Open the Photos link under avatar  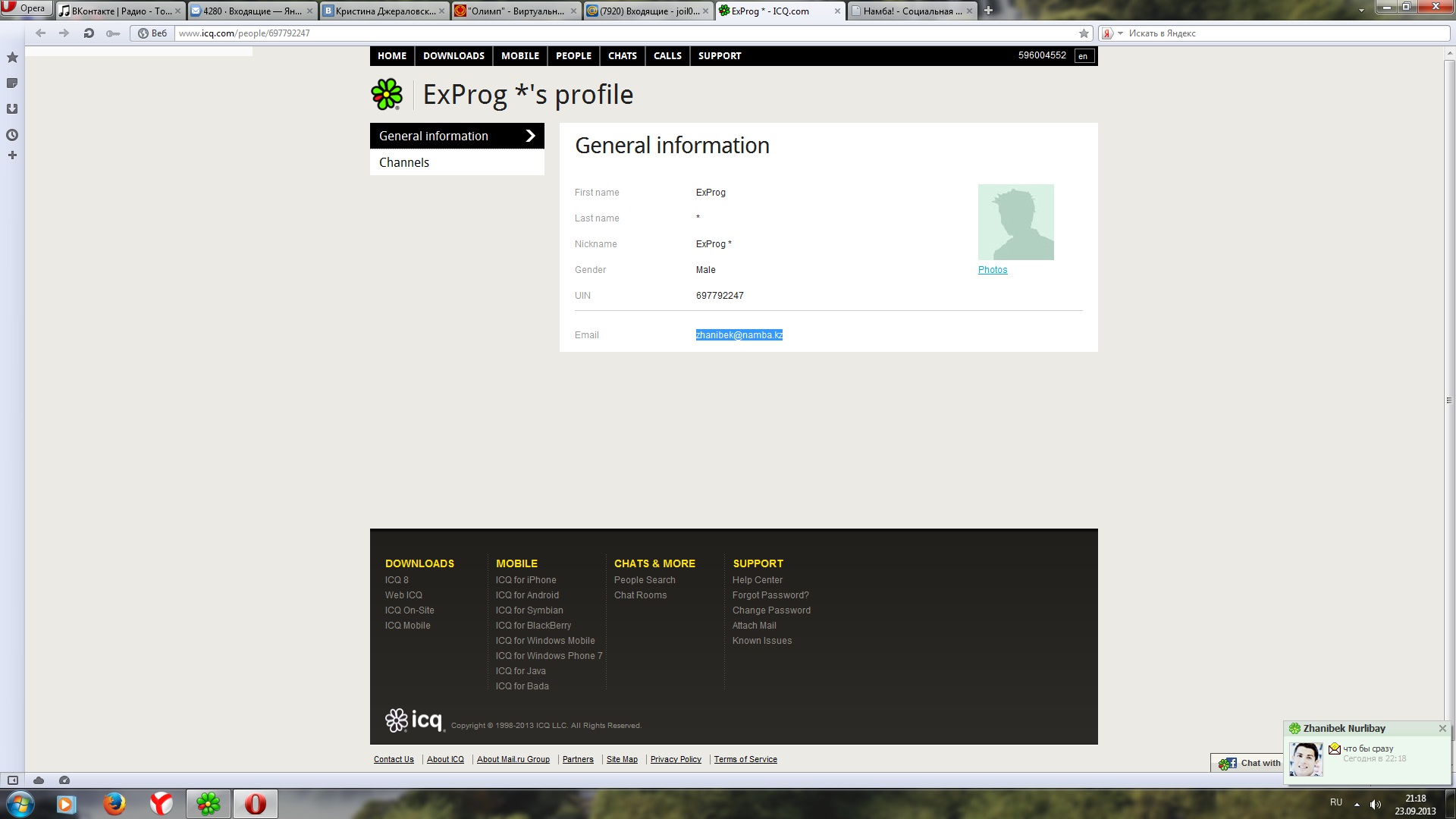(993, 270)
